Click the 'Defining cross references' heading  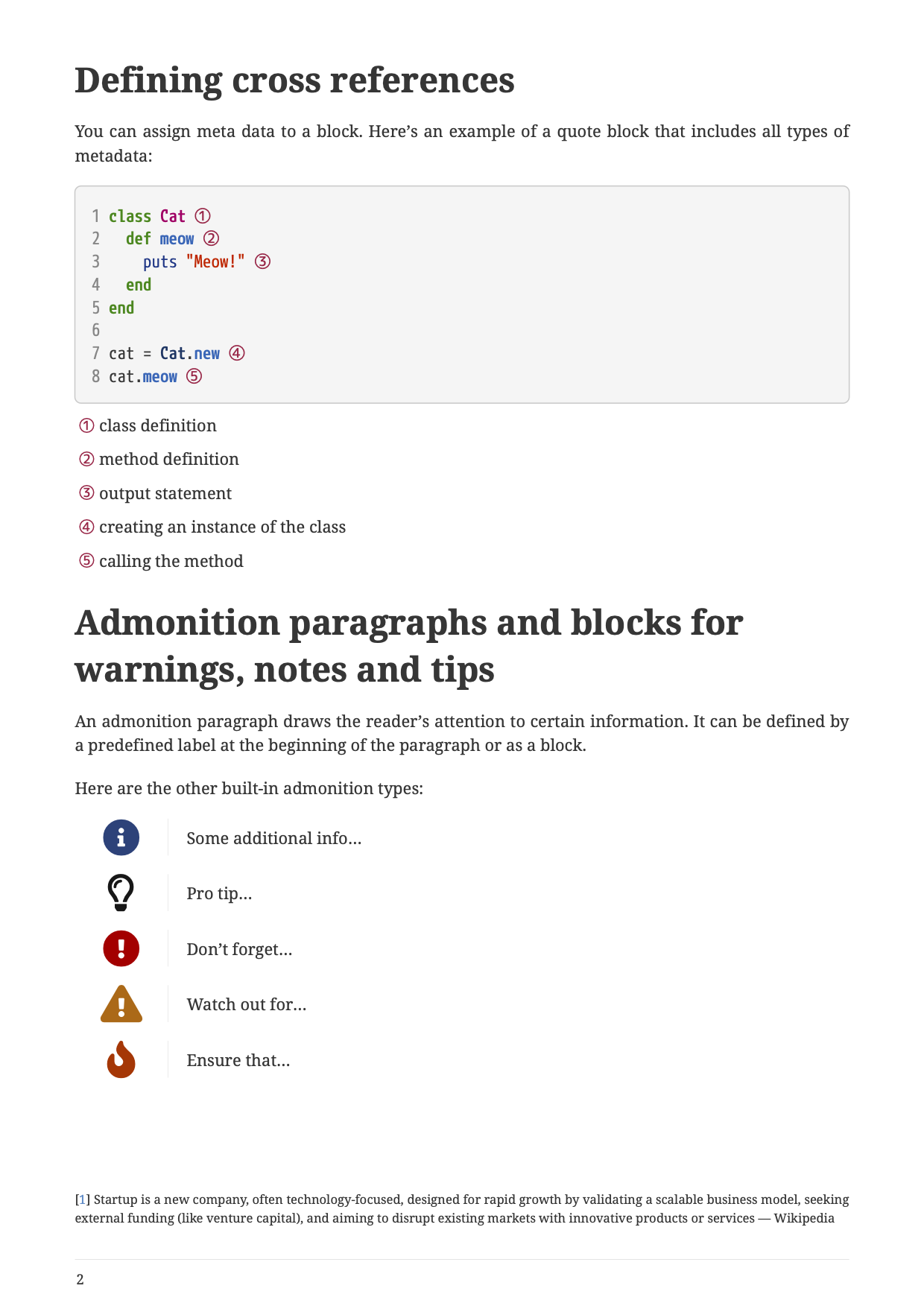coord(294,80)
